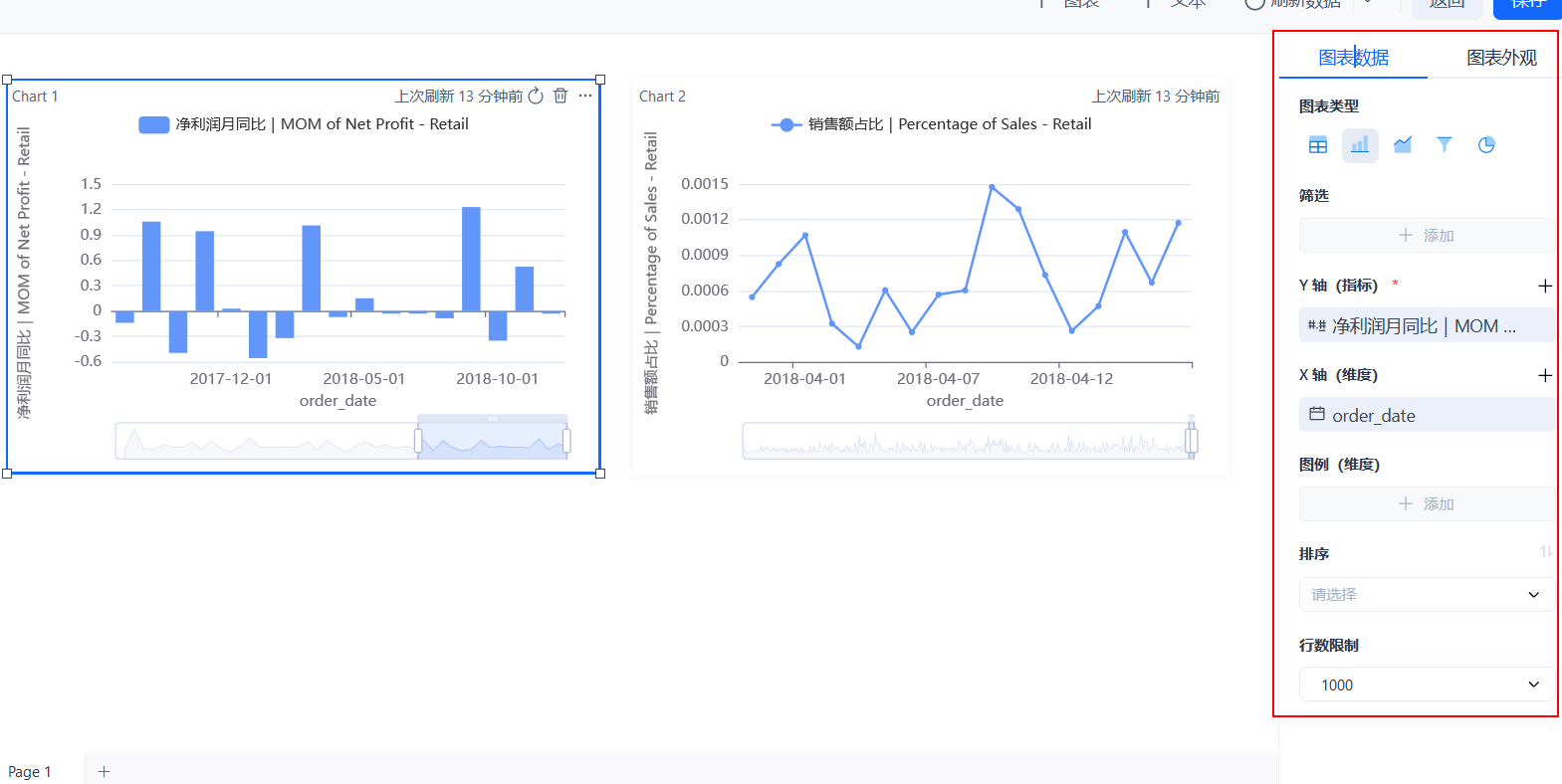
Task: Click 添加 under 筛选 to add filter
Action: coord(1426,236)
